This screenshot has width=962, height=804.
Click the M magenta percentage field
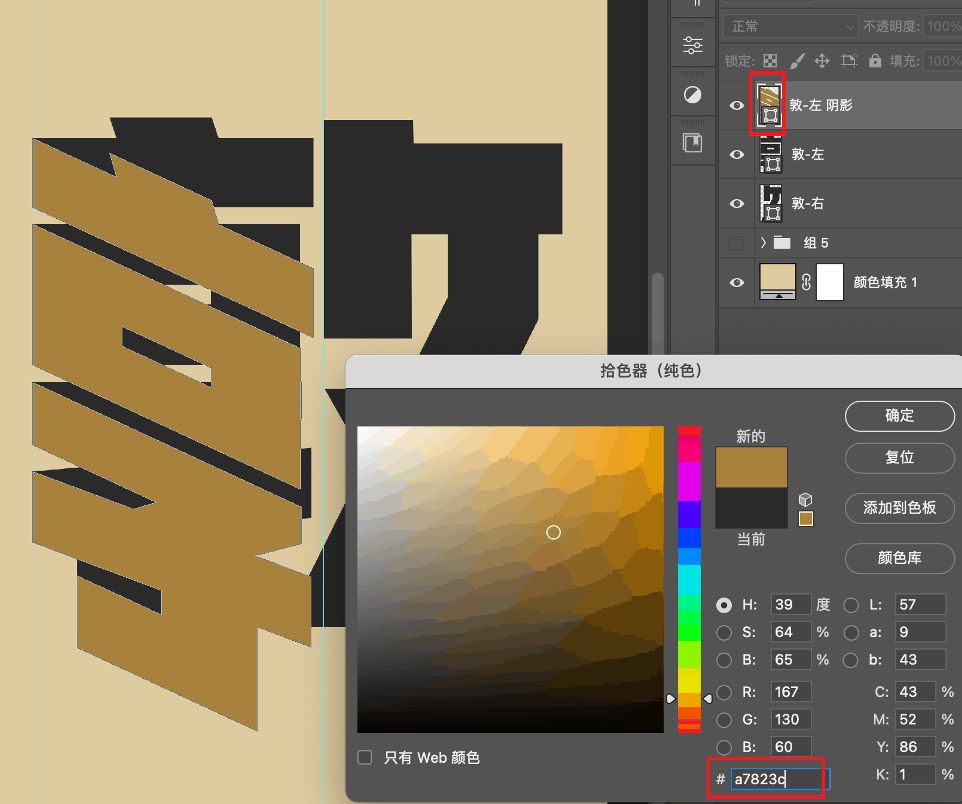pos(915,719)
